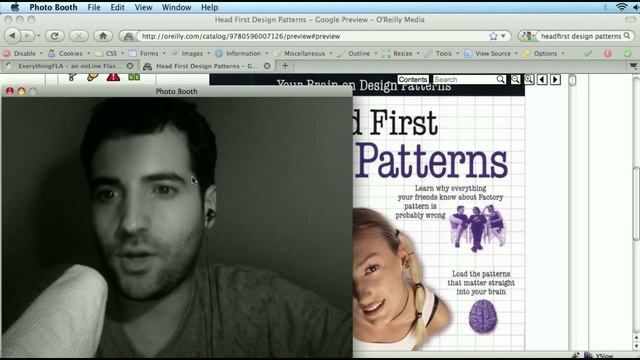The image size is (640, 360).
Task: Open the File menu
Action: [x=94, y=7]
